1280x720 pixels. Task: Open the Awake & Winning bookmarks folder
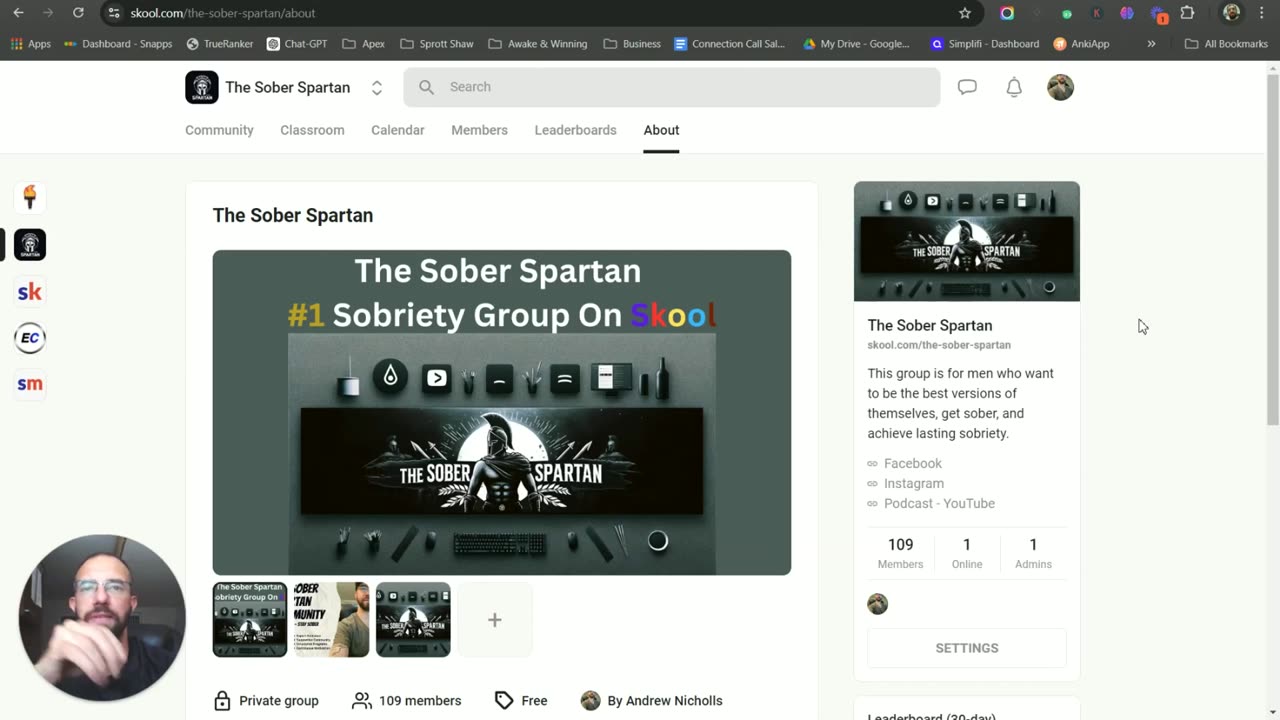click(539, 44)
